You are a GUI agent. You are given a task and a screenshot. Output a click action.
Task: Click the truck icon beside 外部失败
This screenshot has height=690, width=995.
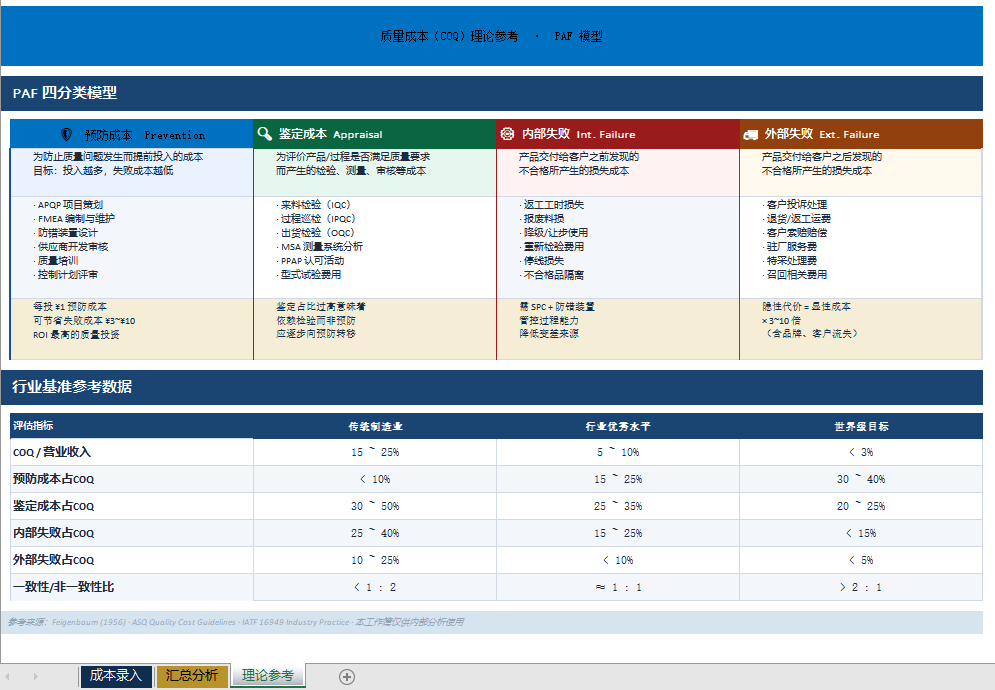[750, 134]
